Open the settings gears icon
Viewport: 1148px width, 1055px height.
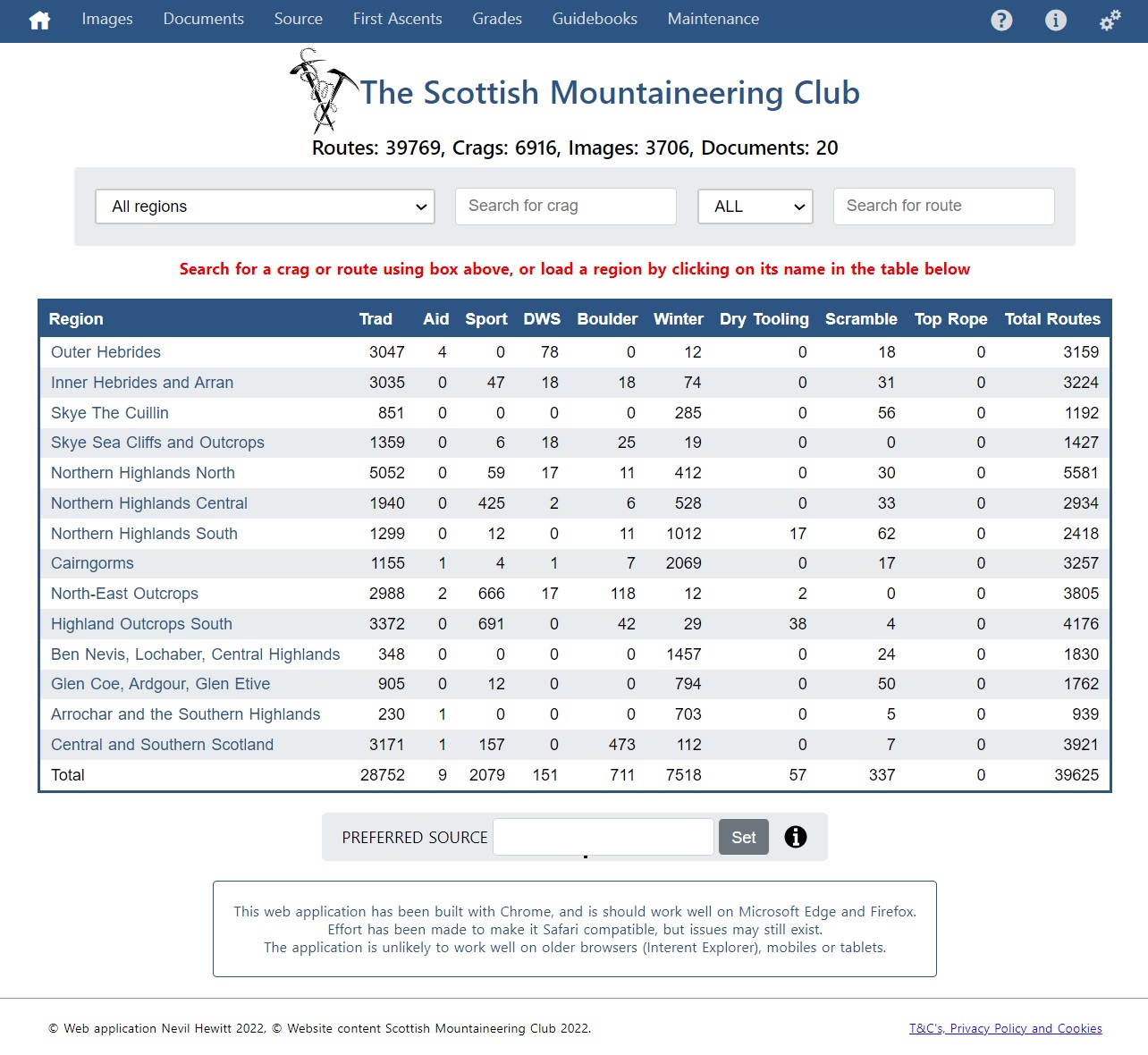coord(1110,20)
